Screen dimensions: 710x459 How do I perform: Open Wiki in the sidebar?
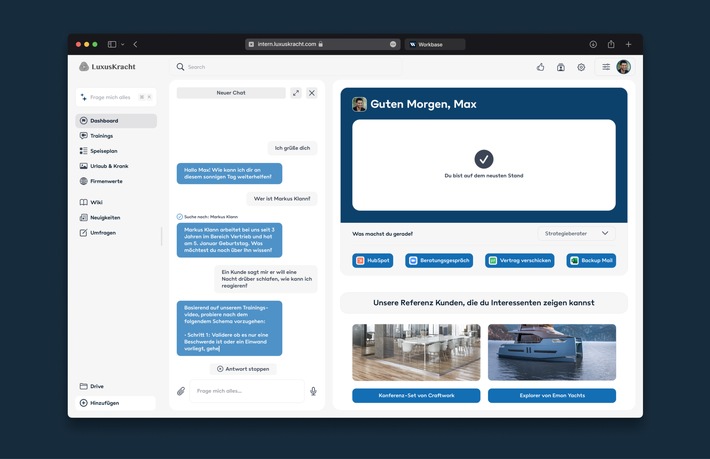pos(96,202)
